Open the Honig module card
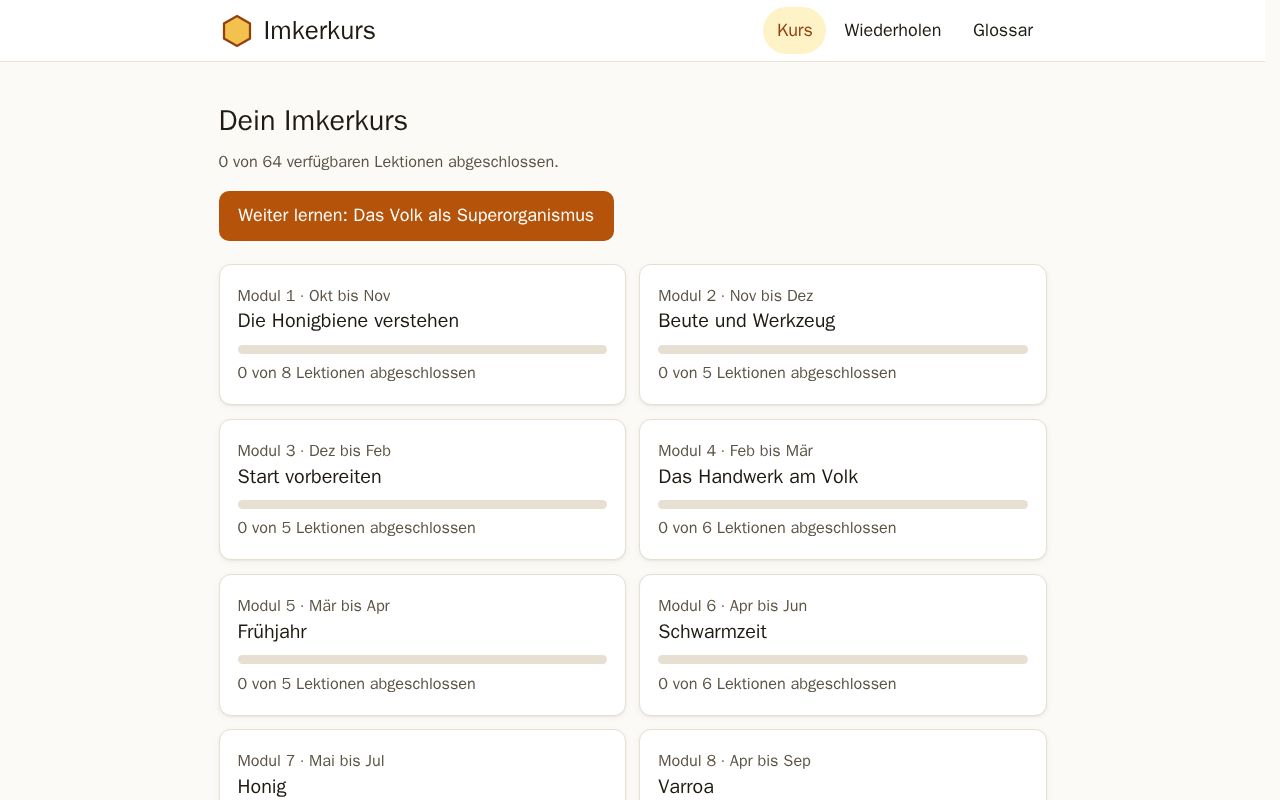Screen dimensions: 1280x800 coord(422,765)
